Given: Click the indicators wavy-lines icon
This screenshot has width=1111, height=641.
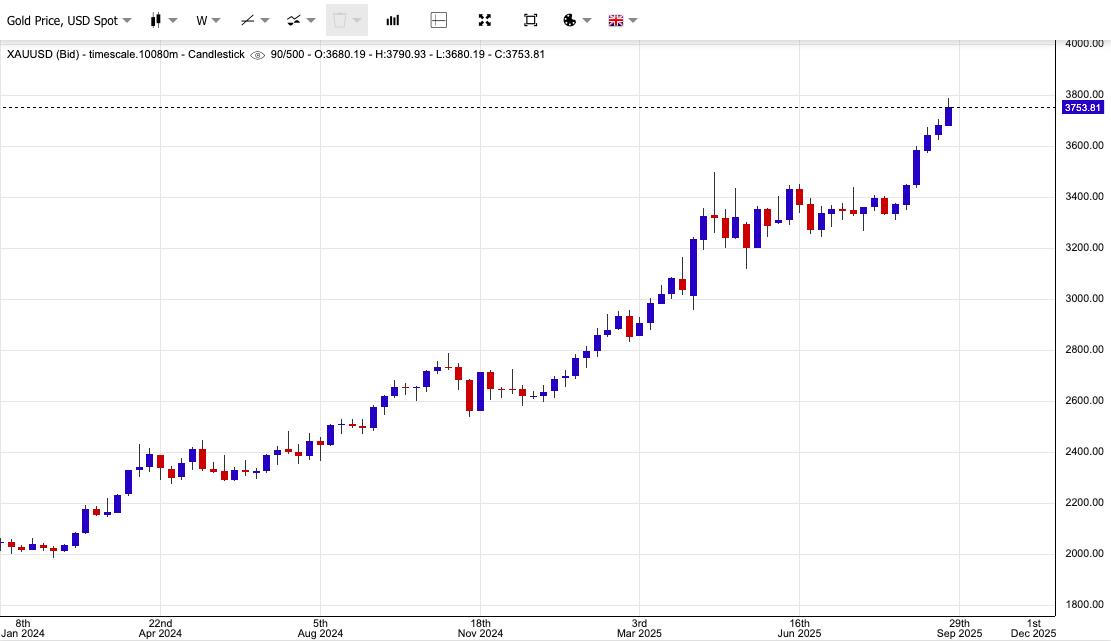Looking at the screenshot, I should pyautogui.click(x=293, y=21).
